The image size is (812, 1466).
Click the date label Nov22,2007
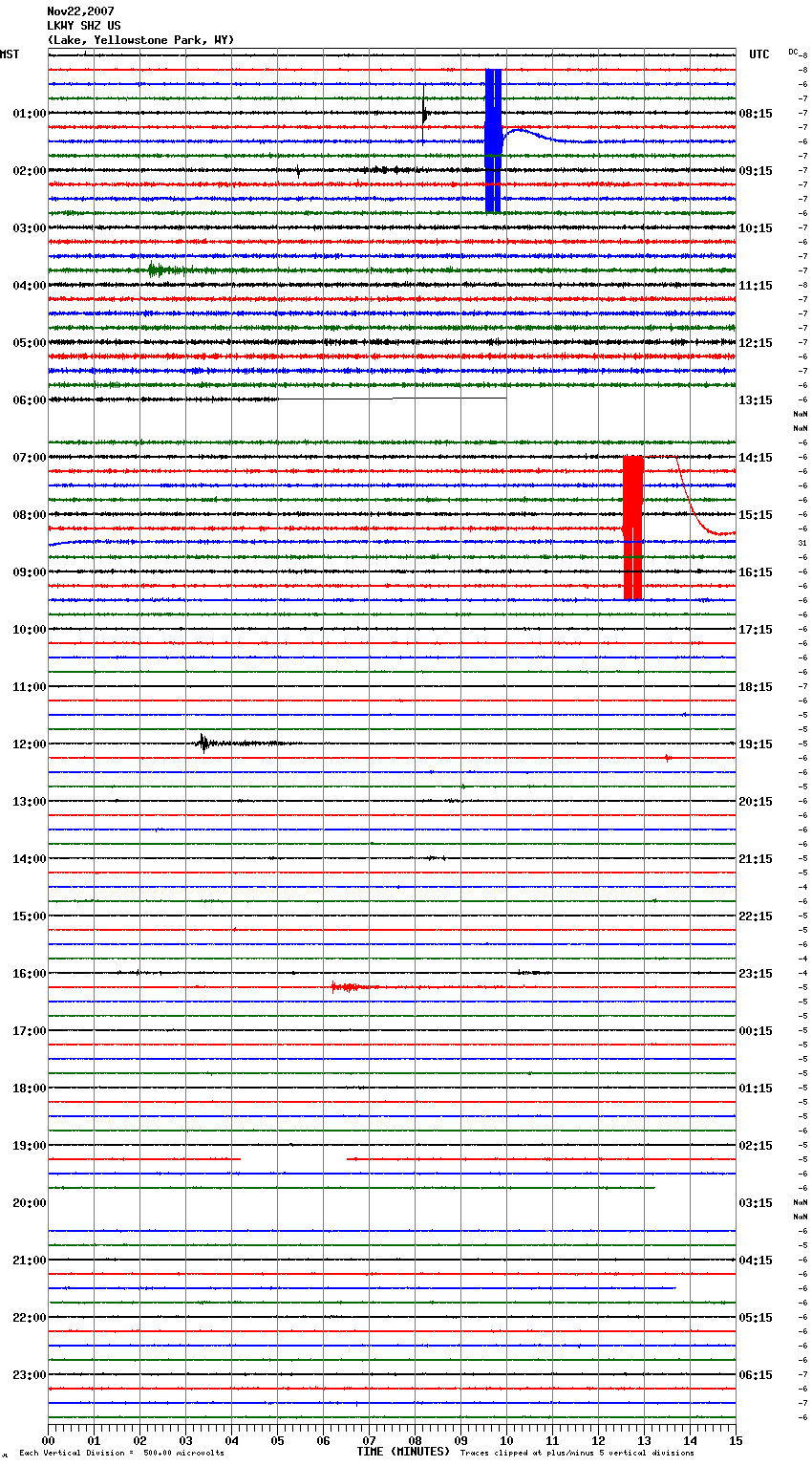coord(80,11)
